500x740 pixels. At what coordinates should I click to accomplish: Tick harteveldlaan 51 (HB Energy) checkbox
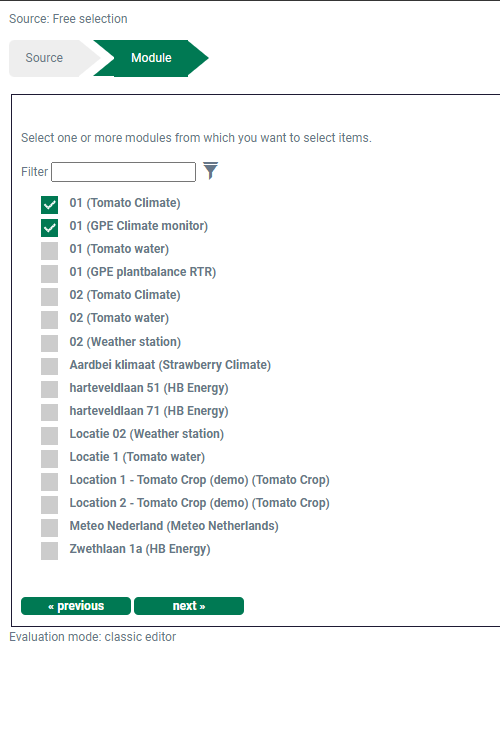pos(50,389)
